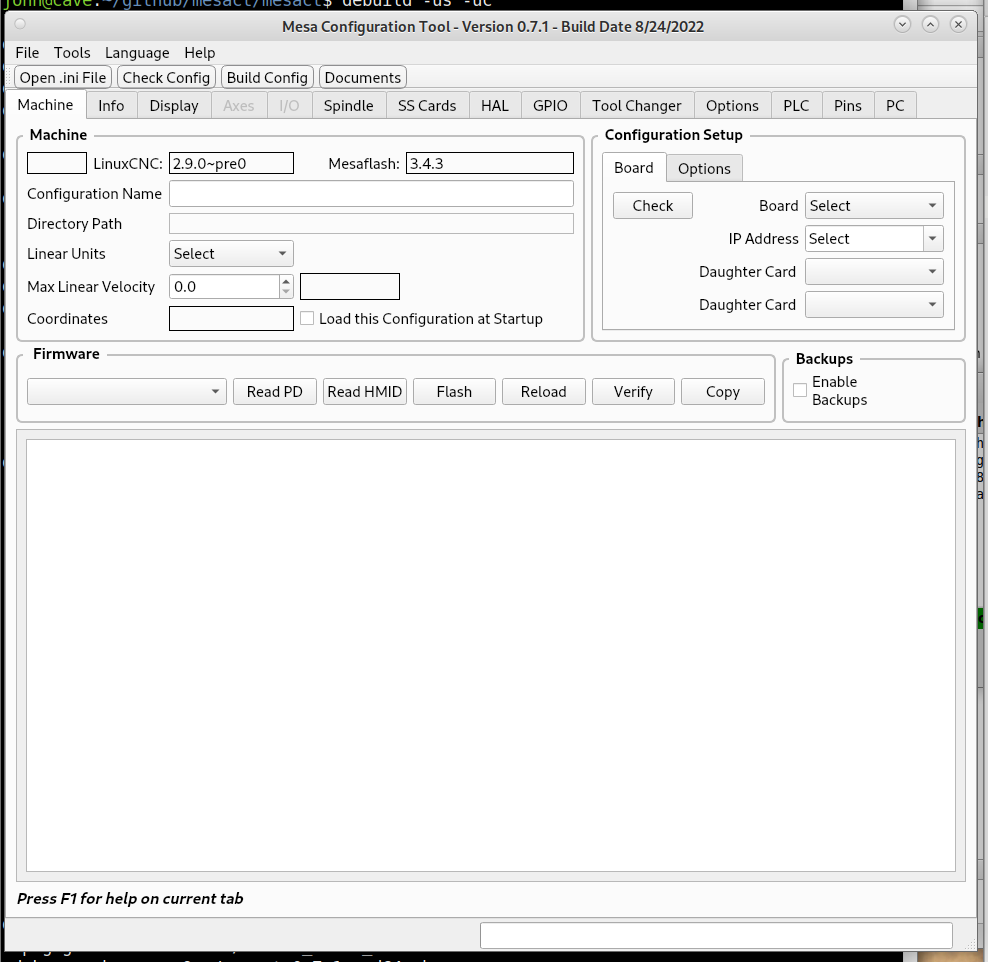Click the status bar field at bottom right
This screenshot has width=988, height=962.
coord(716,935)
